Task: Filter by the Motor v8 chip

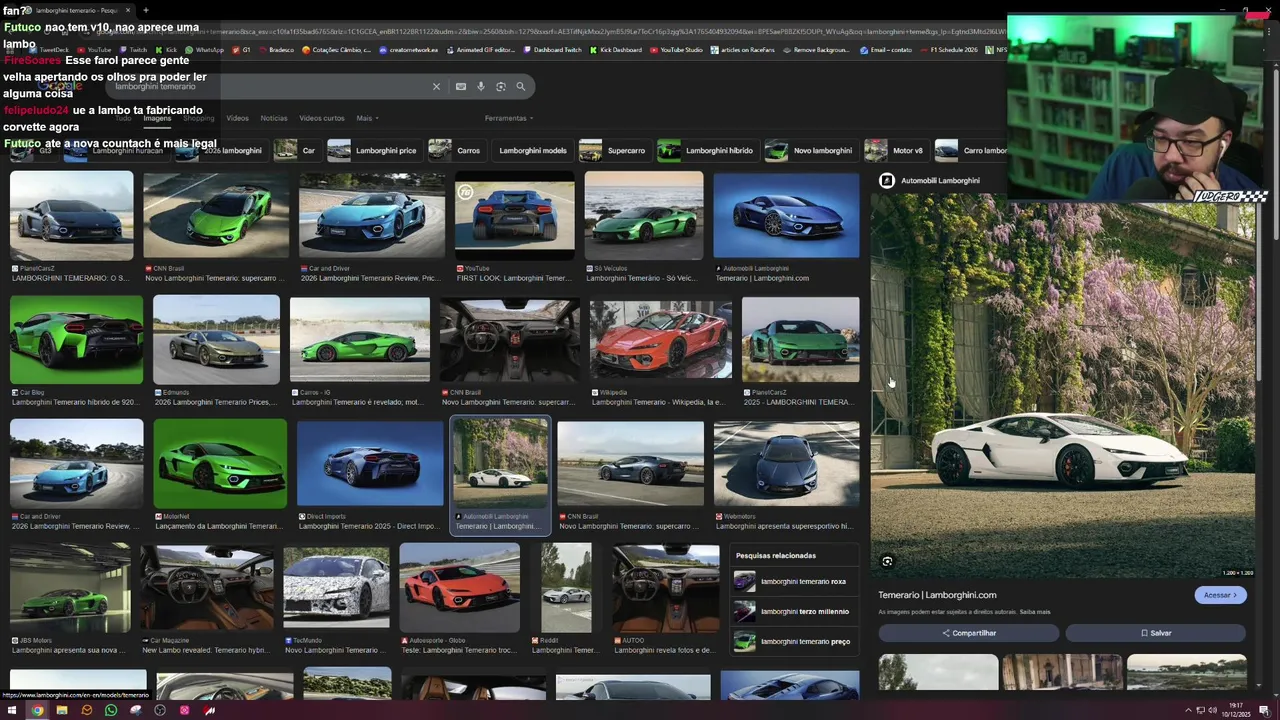Action: coord(895,151)
